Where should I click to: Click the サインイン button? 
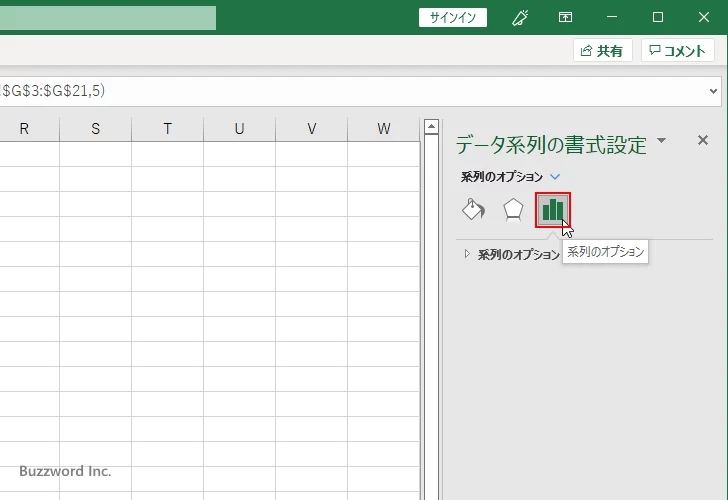pos(453,18)
